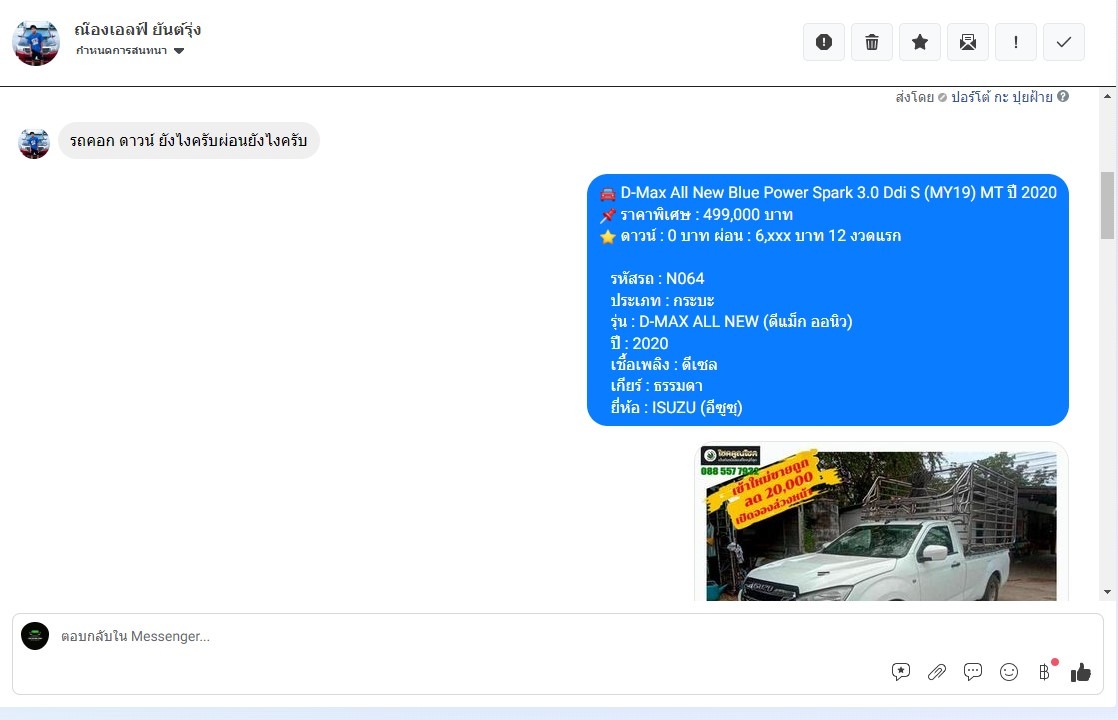Click car code line N064

coord(657,279)
